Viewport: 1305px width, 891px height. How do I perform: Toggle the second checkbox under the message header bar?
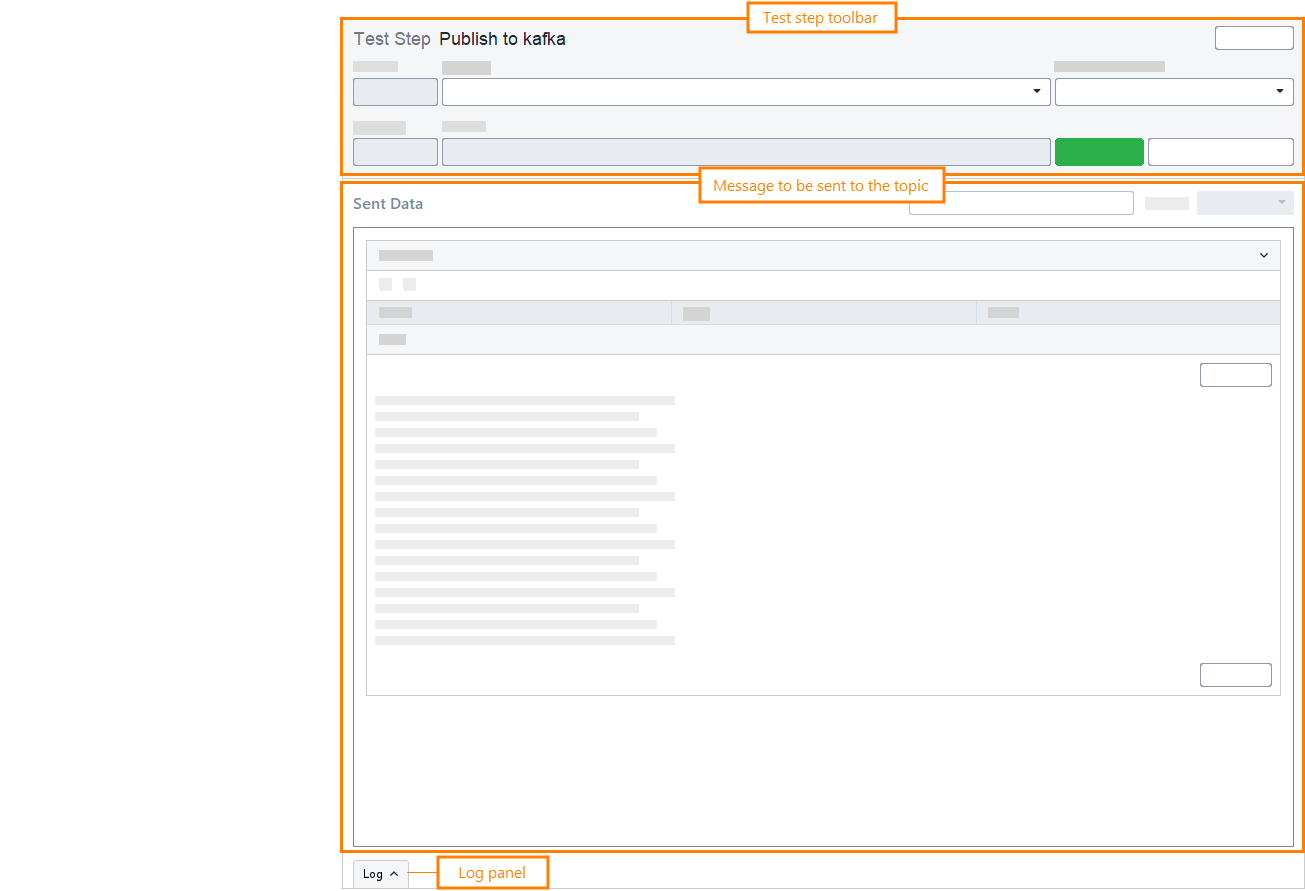[x=408, y=284]
